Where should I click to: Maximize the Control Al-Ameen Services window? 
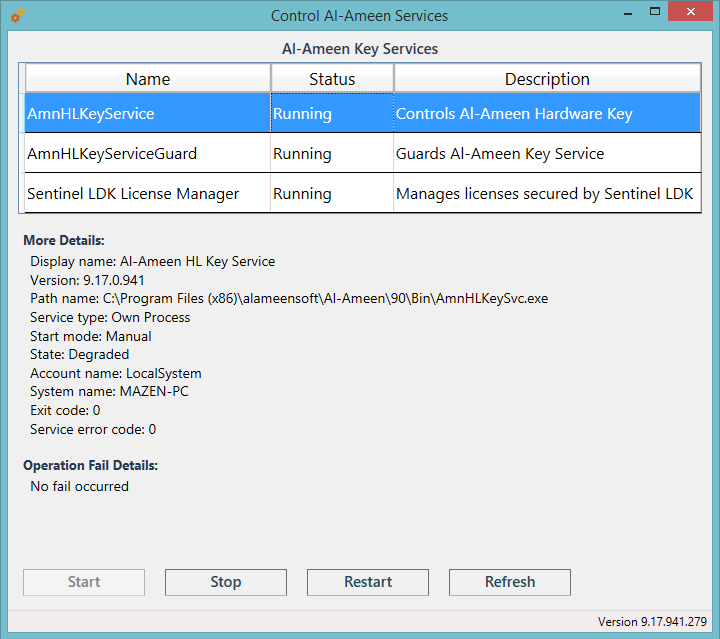click(653, 12)
